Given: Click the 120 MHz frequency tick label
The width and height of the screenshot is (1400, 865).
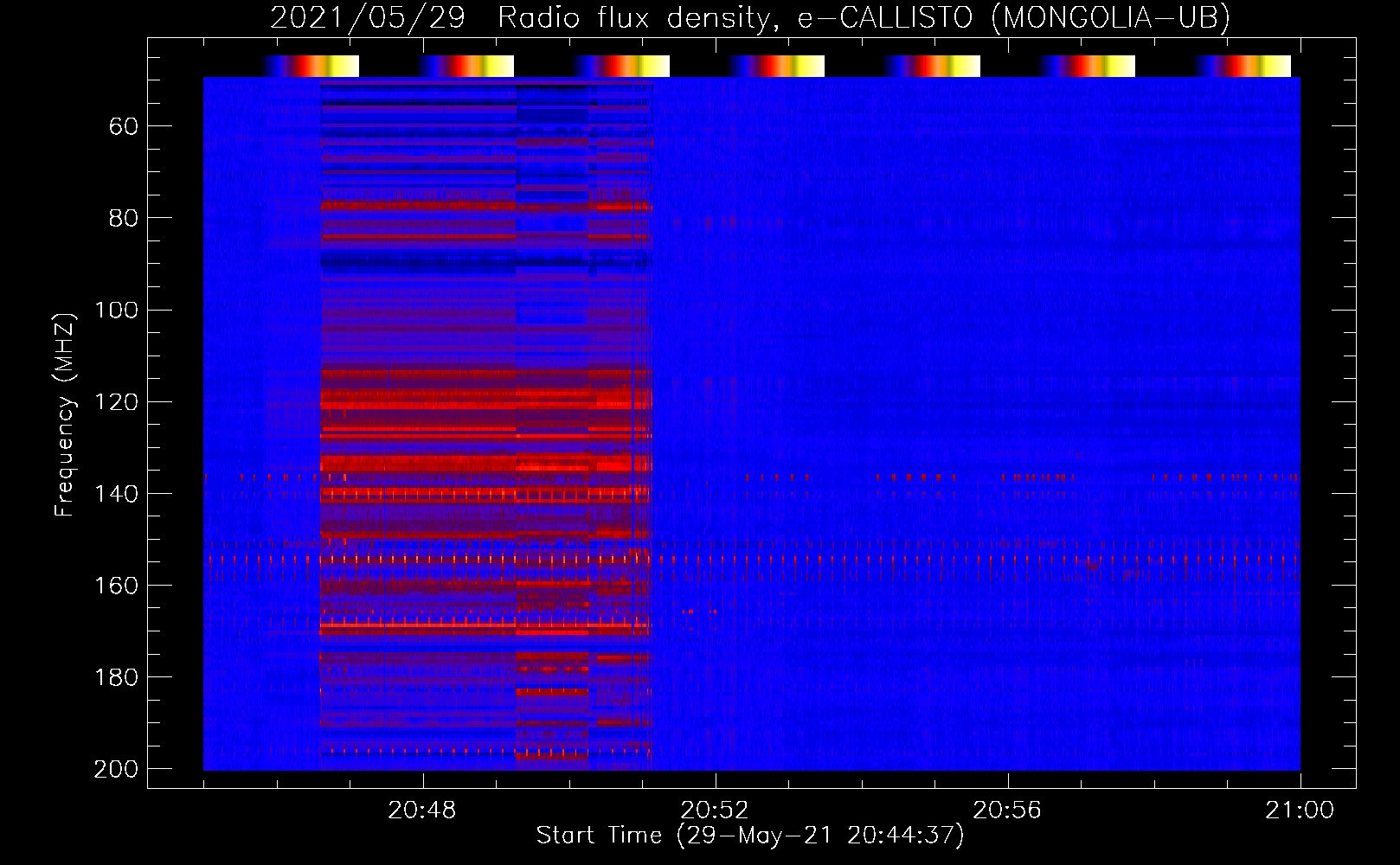Looking at the screenshot, I should tap(116, 401).
